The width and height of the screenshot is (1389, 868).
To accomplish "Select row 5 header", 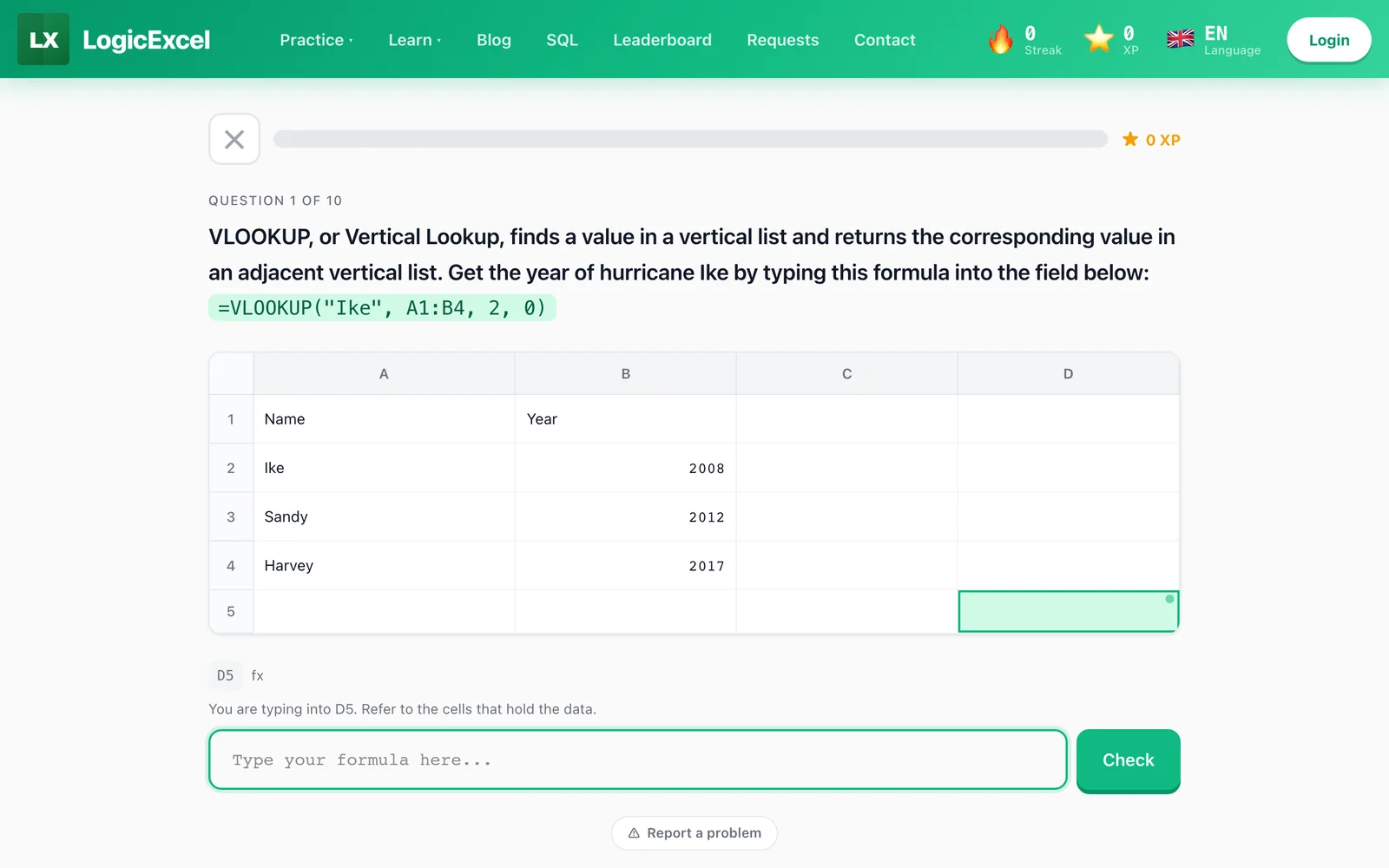I will (x=231, y=611).
